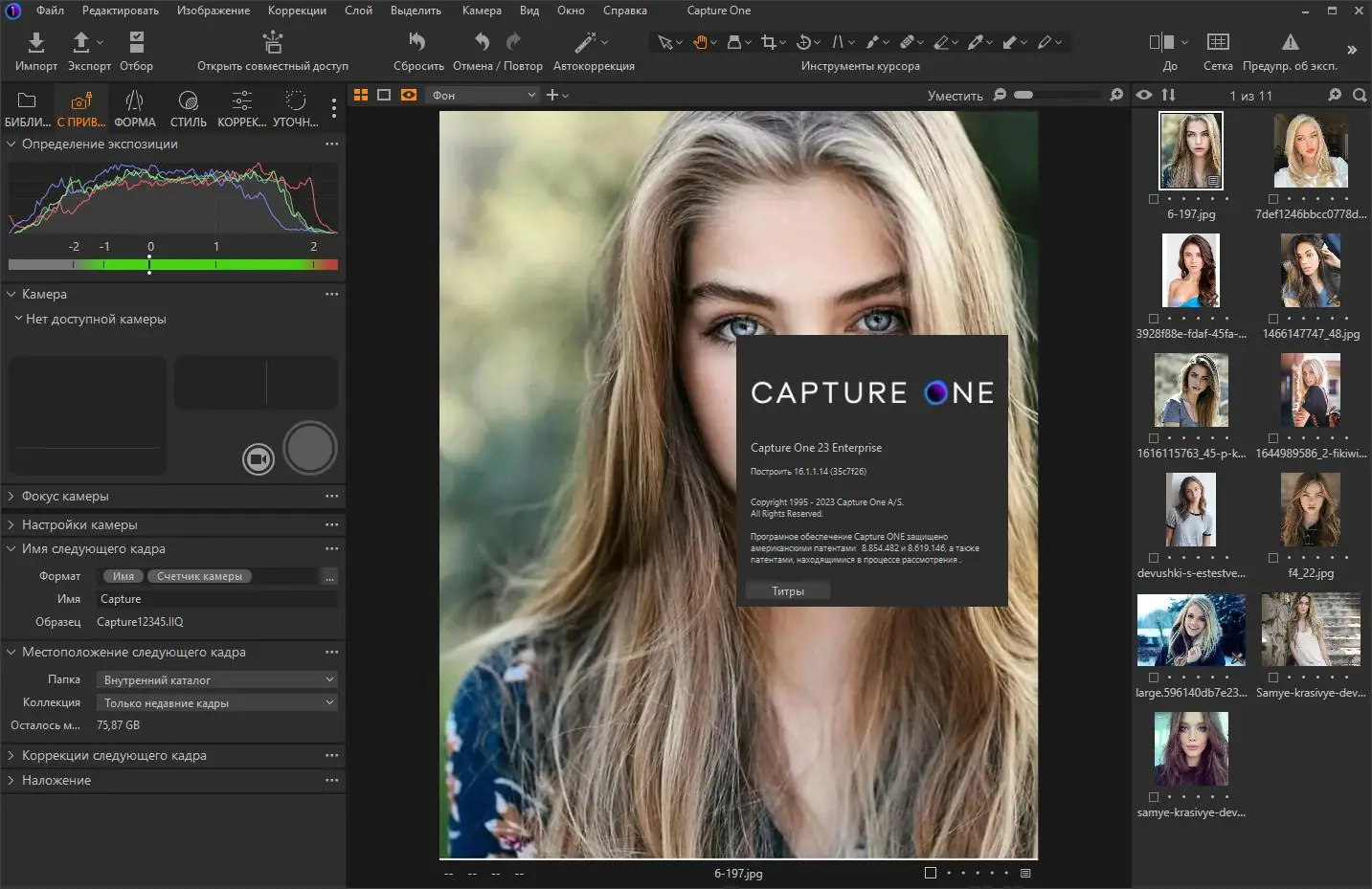Tick the checkbox under f4_22.jpg thumbnail

[x=1273, y=558]
